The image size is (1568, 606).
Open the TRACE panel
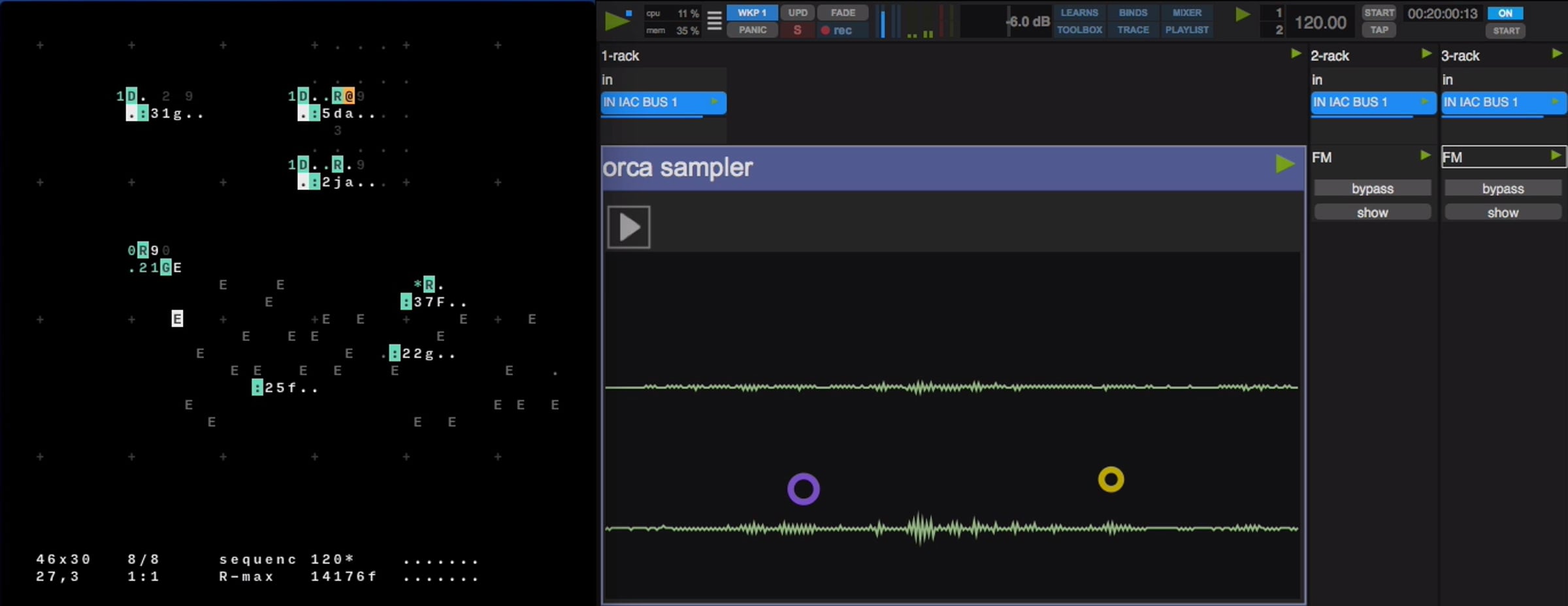tap(1133, 29)
